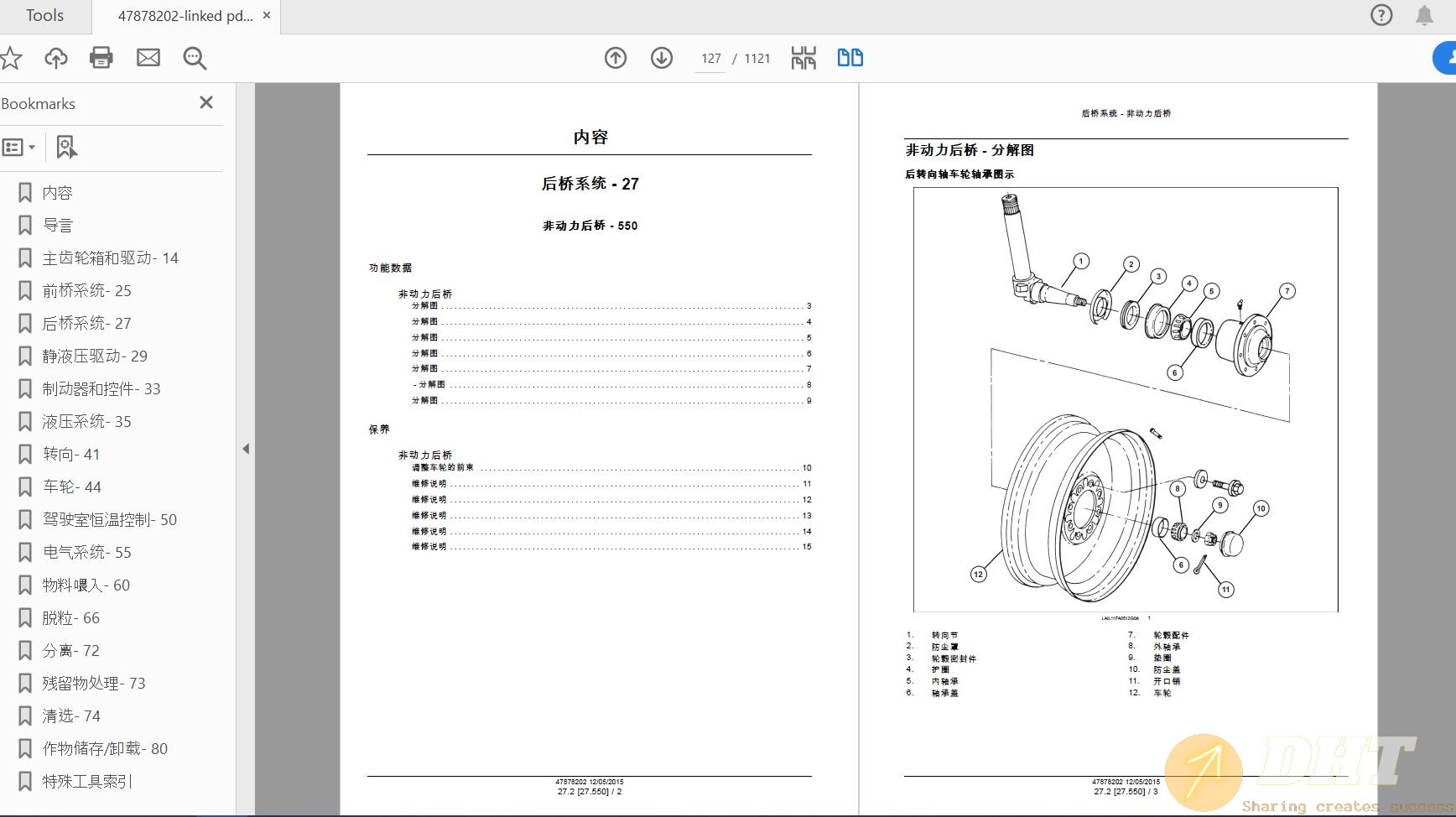Collapse the sidebar with the chevron arrow
The width and height of the screenshot is (1456, 817).
245,449
